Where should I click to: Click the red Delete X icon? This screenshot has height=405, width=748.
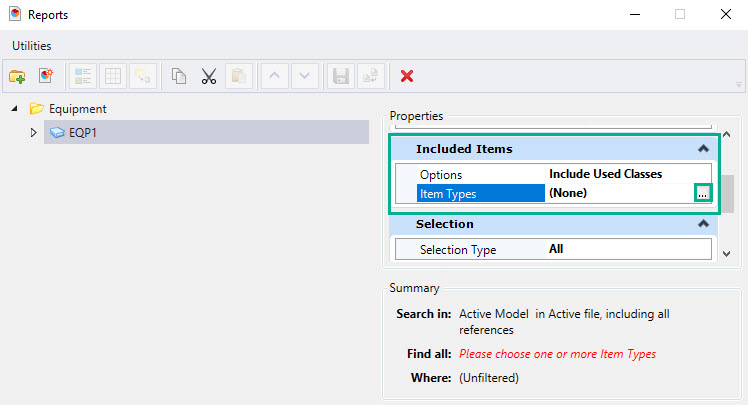(x=406, y=76)
